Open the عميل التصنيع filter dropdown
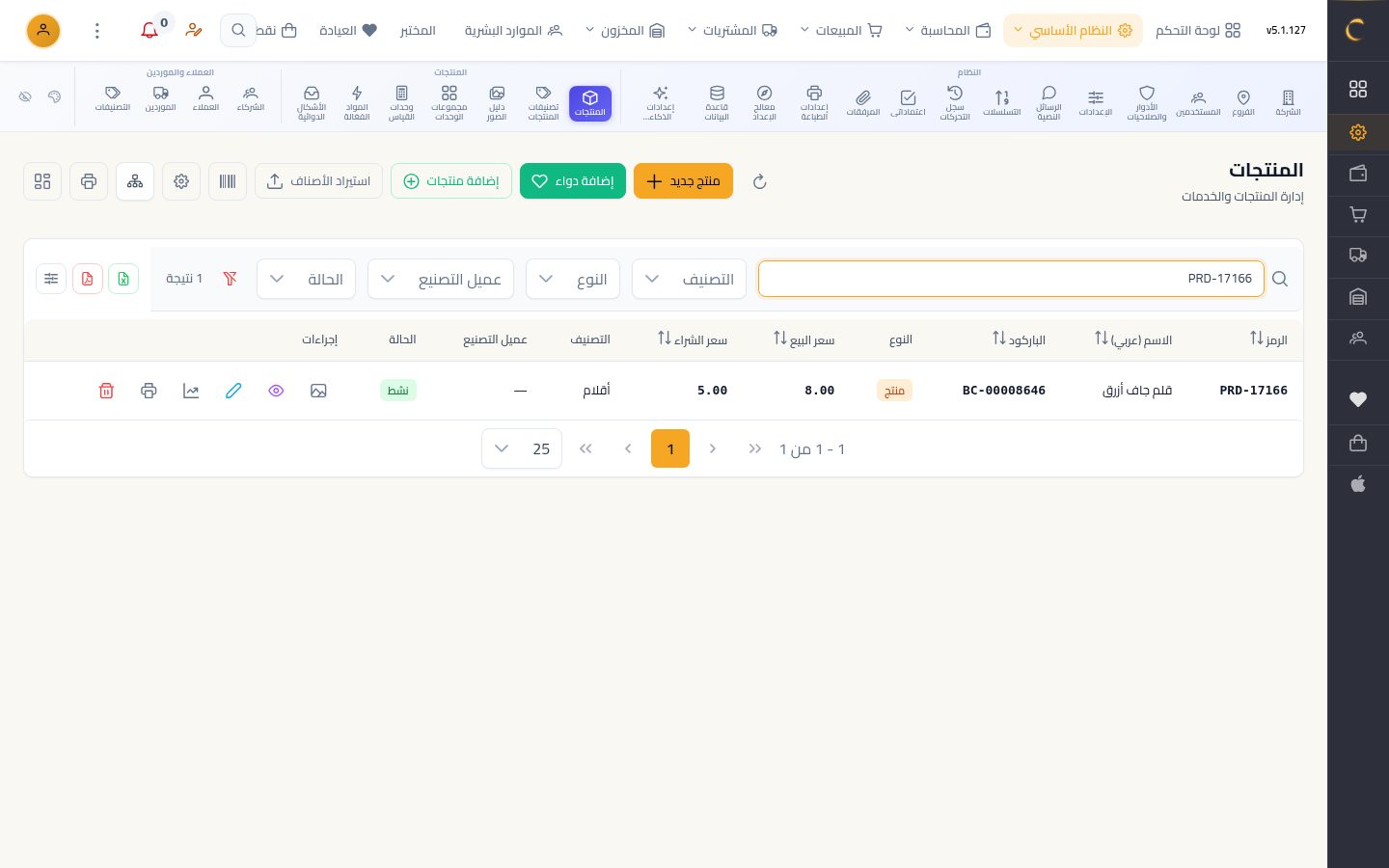Viewport: 1389px width, 868px height. pos(441,279)
